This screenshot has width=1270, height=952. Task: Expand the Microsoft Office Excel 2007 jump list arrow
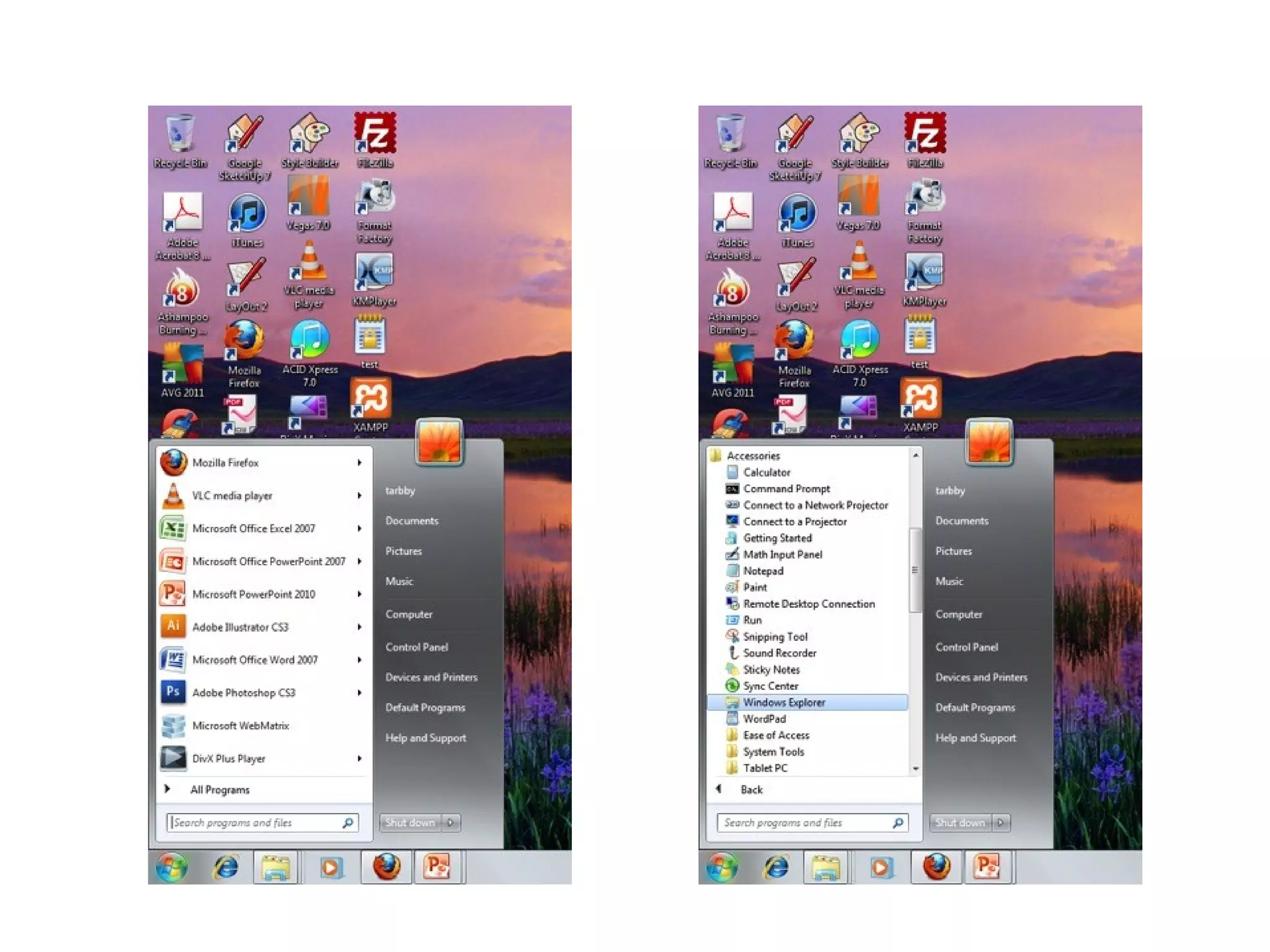coord(360,528)
